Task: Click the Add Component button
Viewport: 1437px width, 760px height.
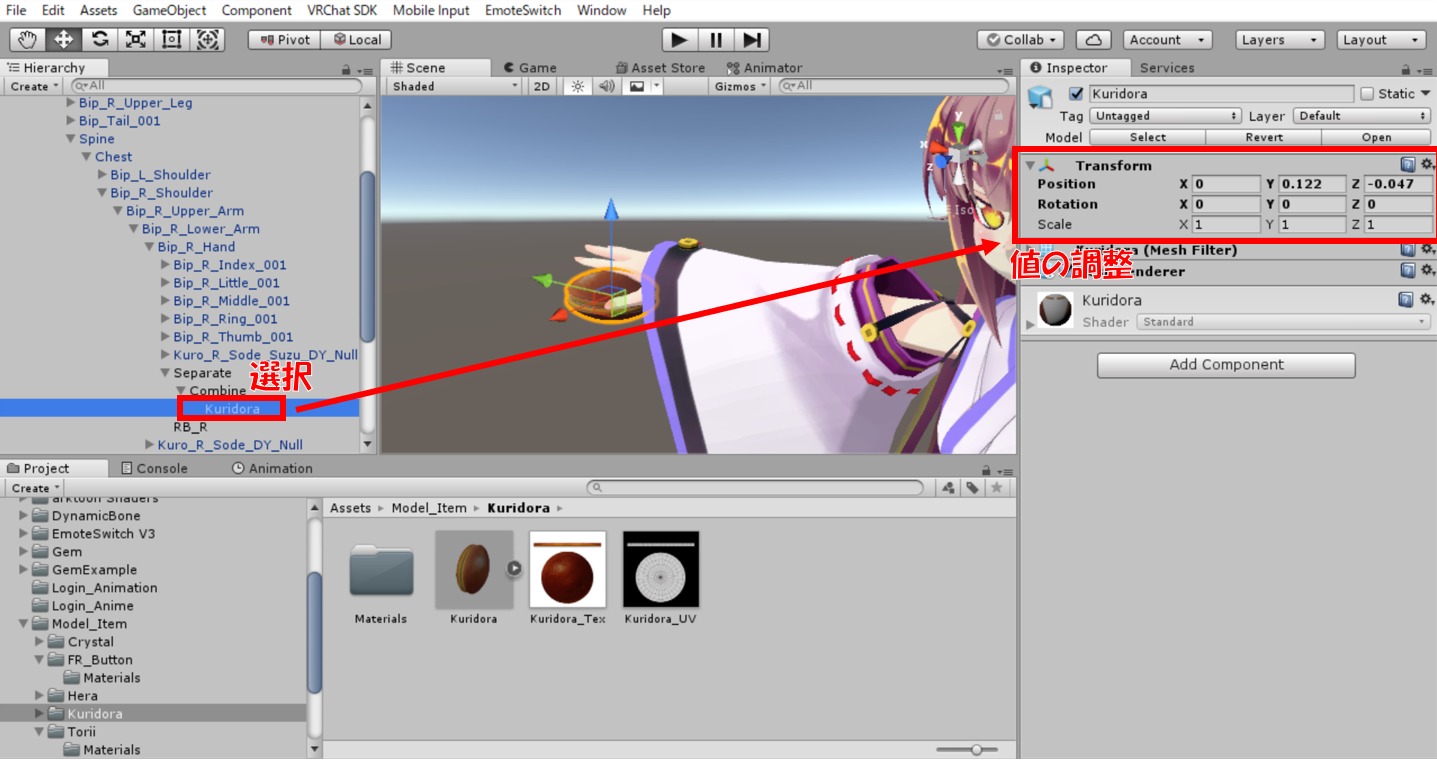Action: pyautogui.click(x=1226, y=365)
